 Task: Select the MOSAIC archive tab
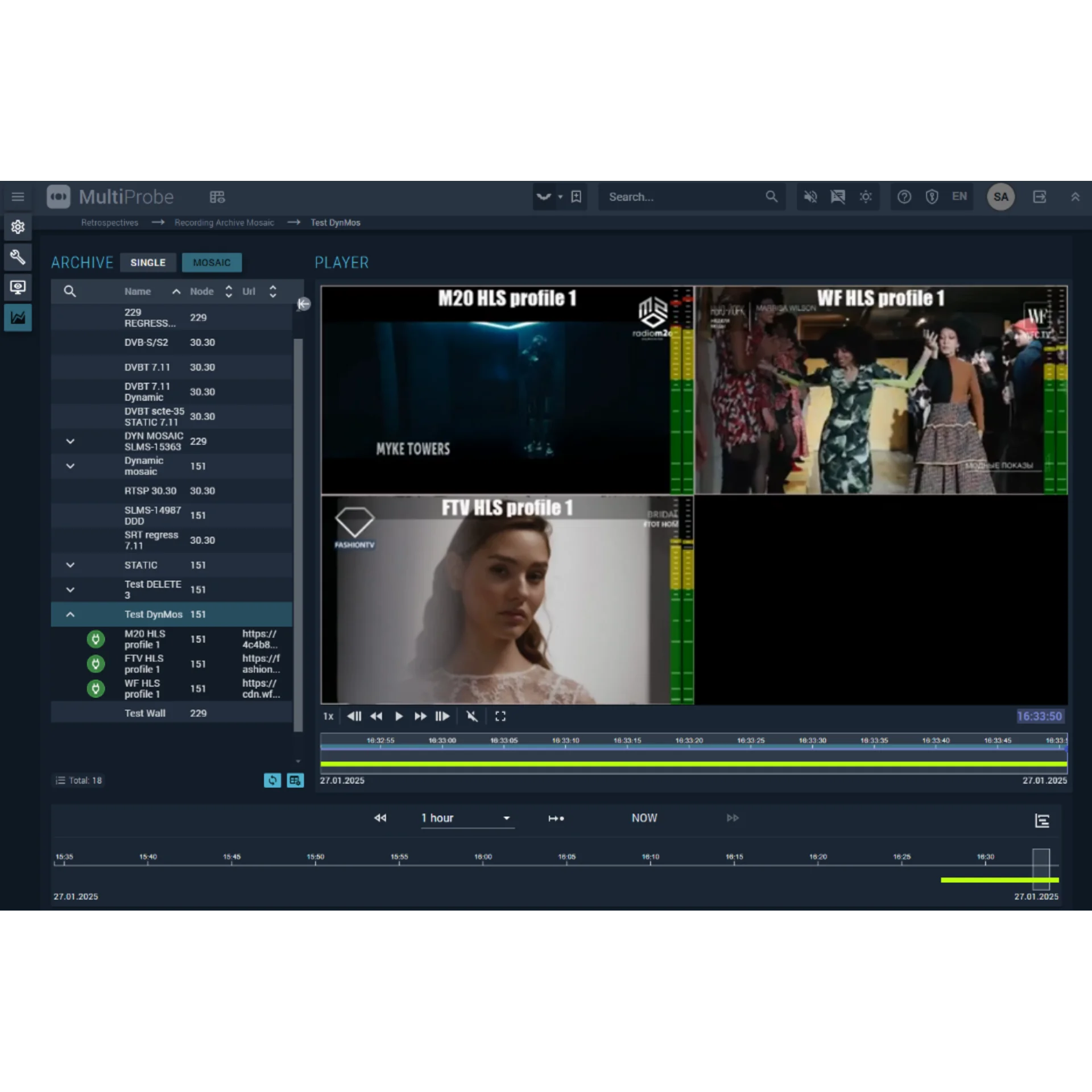click(212, 262)
